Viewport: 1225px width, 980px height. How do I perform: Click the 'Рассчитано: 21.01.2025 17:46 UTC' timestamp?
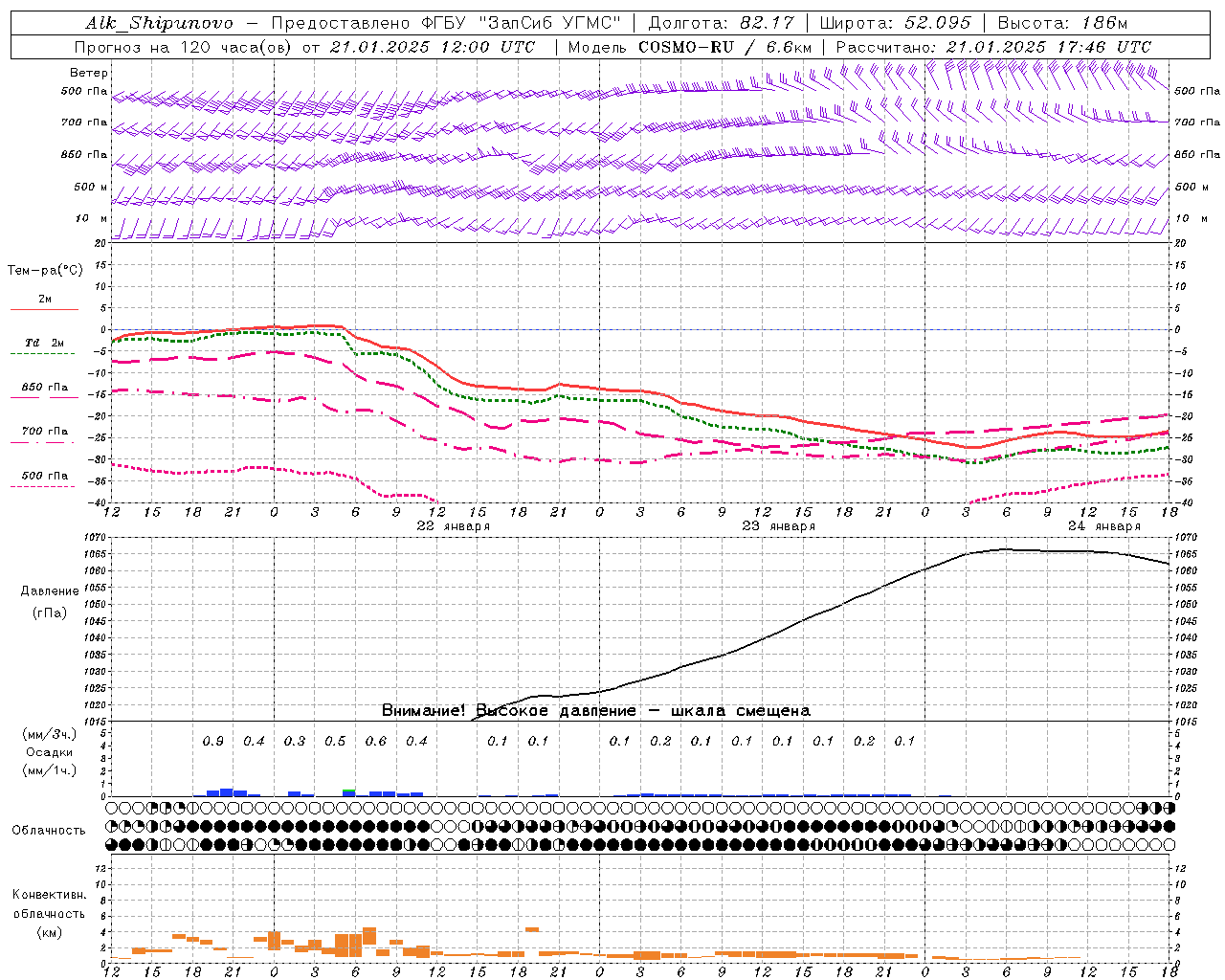(x=993, y=47)
